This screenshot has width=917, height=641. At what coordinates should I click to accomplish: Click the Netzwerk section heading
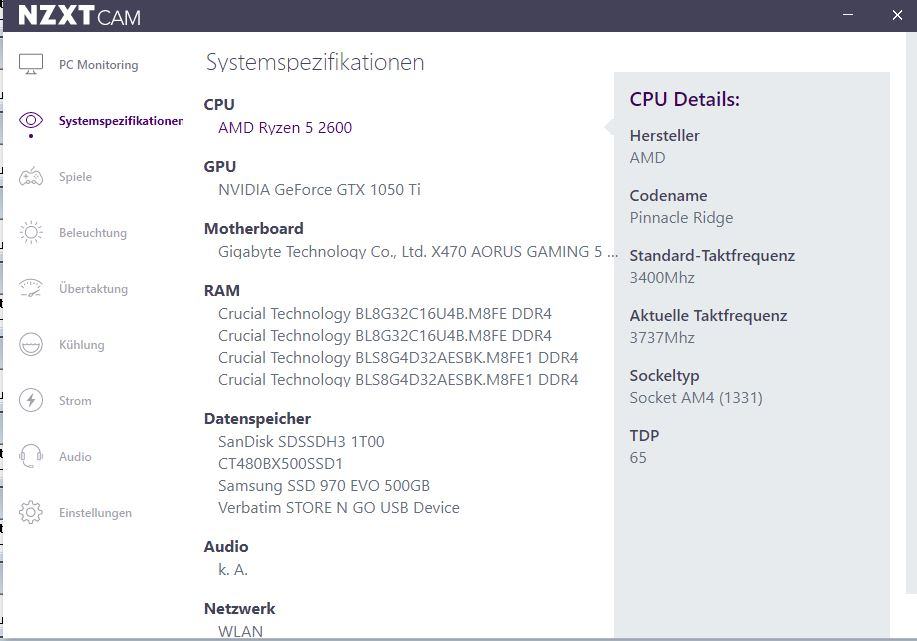[x=239, y=609]
